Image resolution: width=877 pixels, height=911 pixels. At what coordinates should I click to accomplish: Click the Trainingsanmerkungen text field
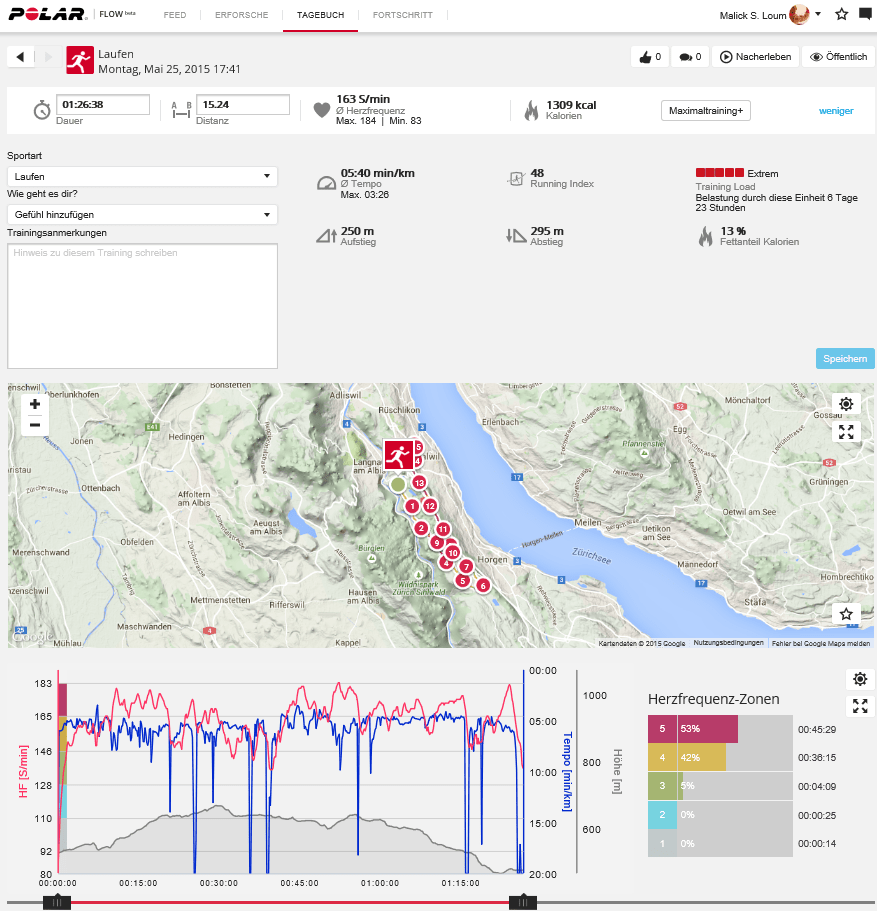tap(142, 305)
